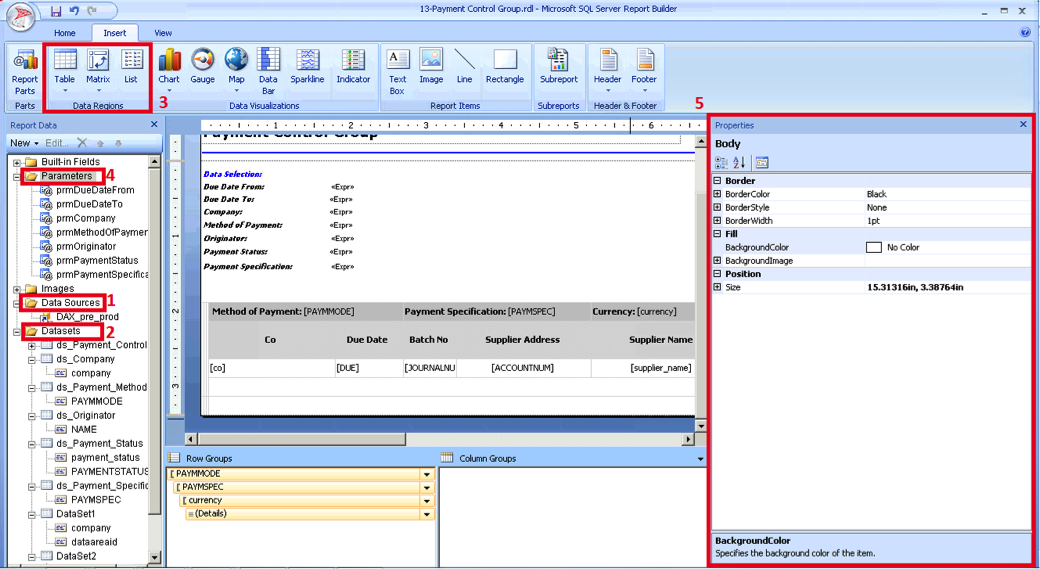This screenshot has width=1040, height=569.
Task: Expand the ds_Payment_Control dataset
Action: (x=31, y=346)
